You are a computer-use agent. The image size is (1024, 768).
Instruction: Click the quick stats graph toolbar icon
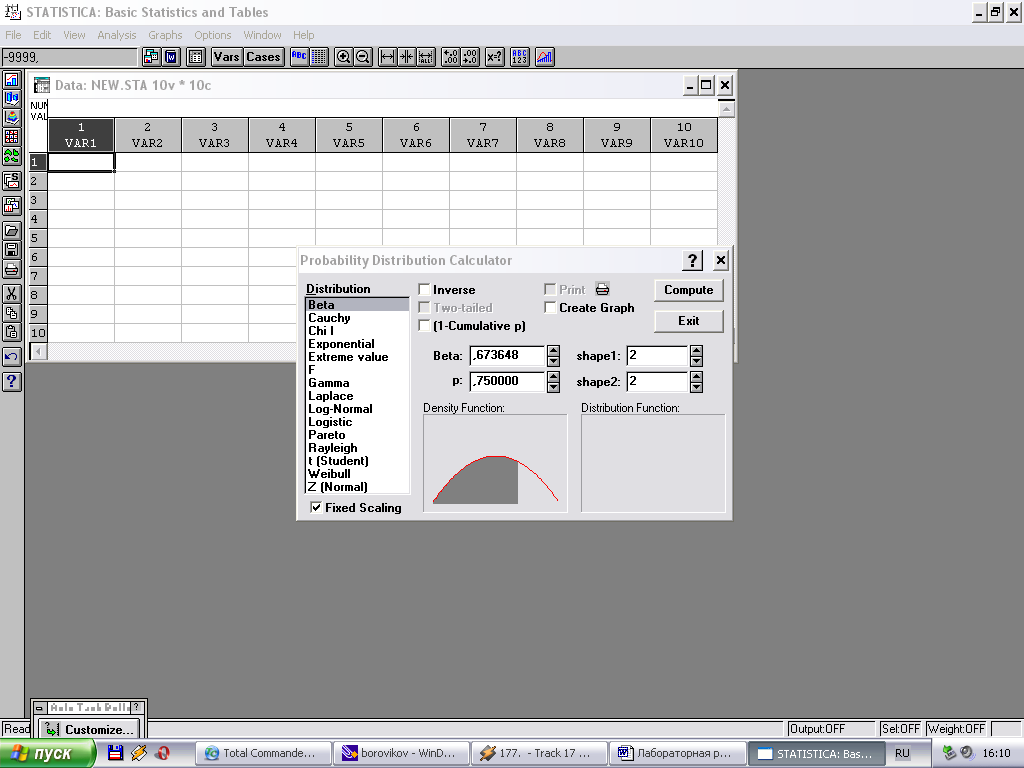click(x=545, y=57)
